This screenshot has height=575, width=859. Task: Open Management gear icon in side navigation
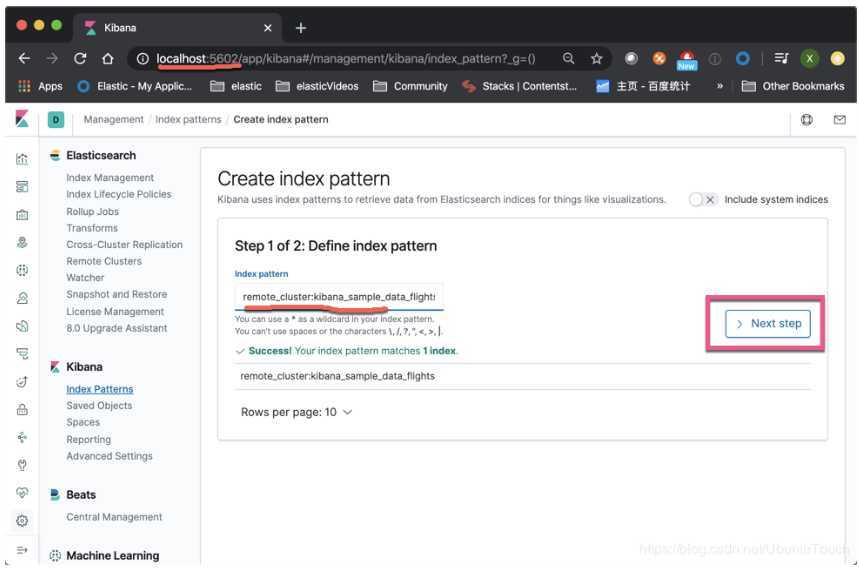[x=22, y=521]
